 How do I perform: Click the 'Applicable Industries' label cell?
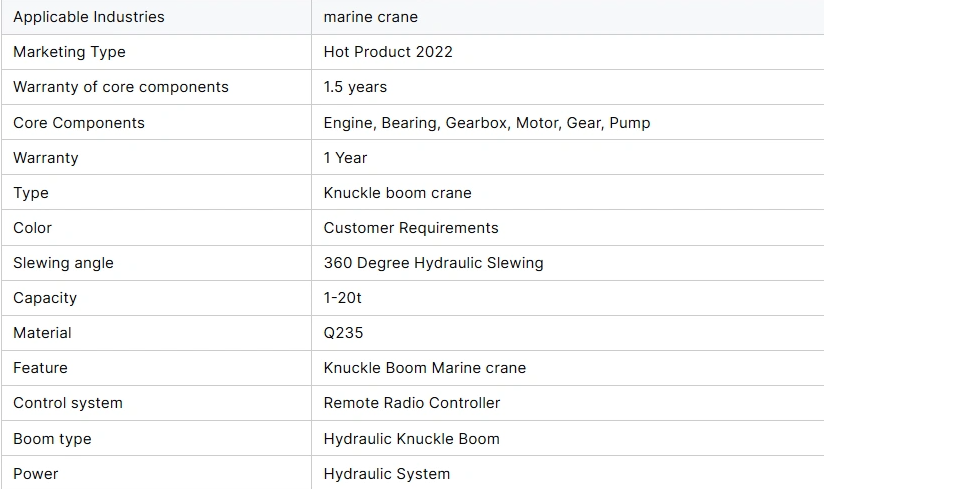pos(89,17)
